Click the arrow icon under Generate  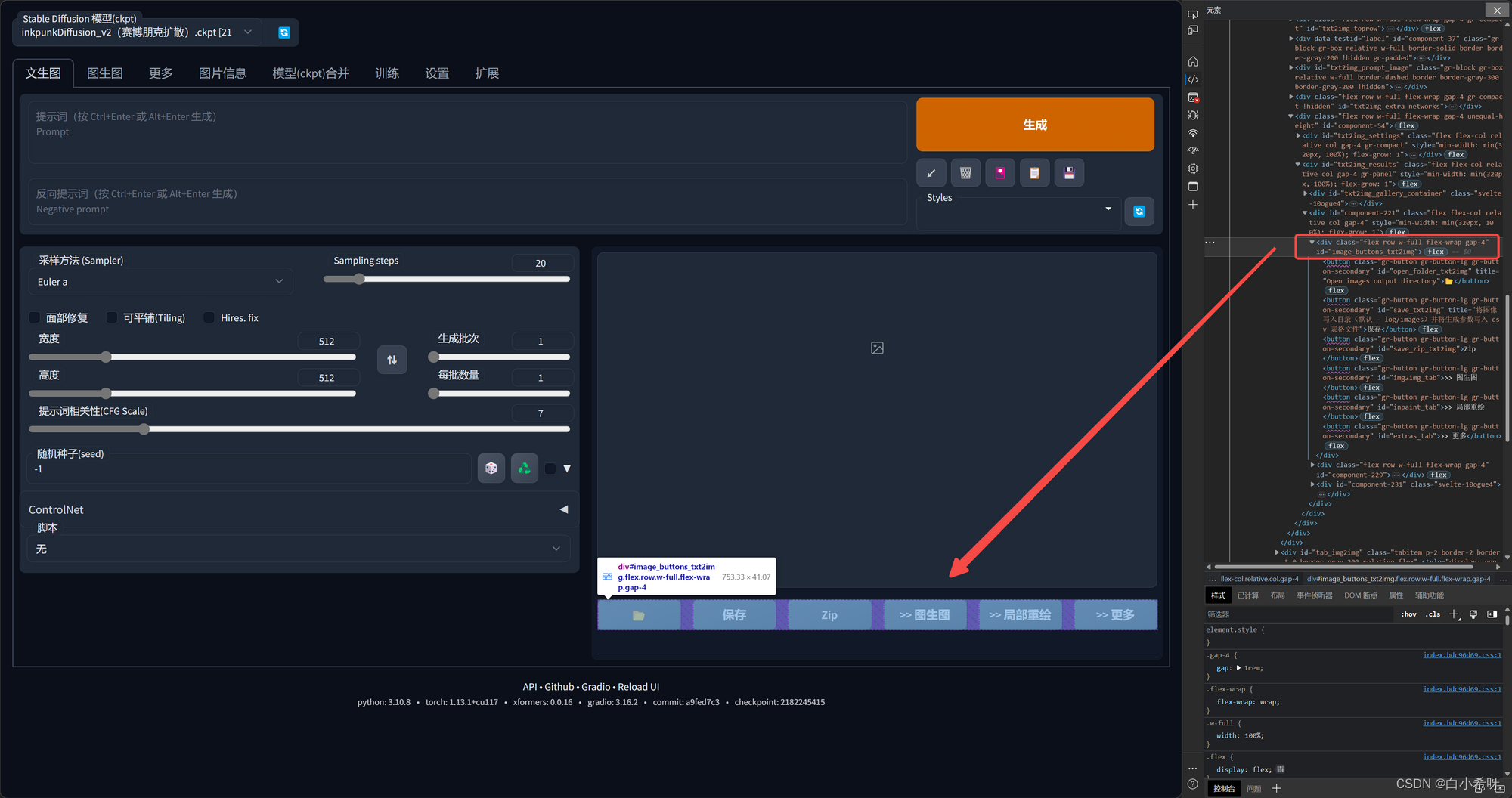tap(931, 173)
